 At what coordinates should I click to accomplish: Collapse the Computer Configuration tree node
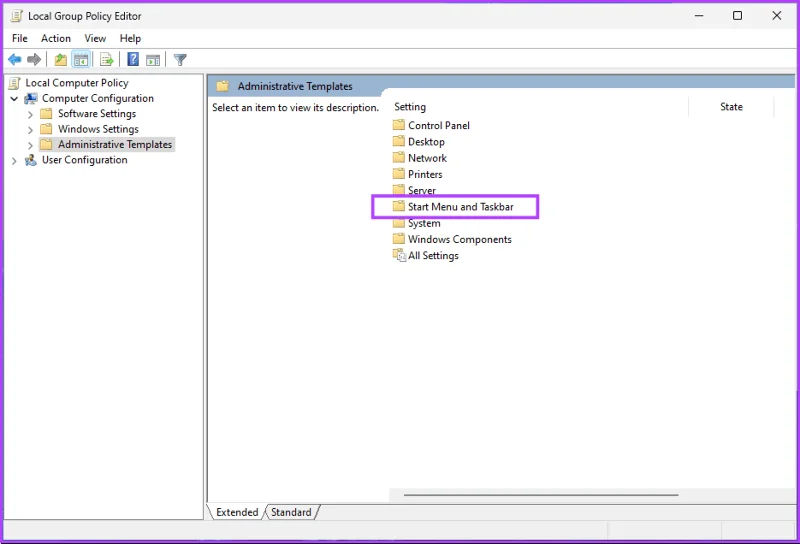tap(14, 98)
